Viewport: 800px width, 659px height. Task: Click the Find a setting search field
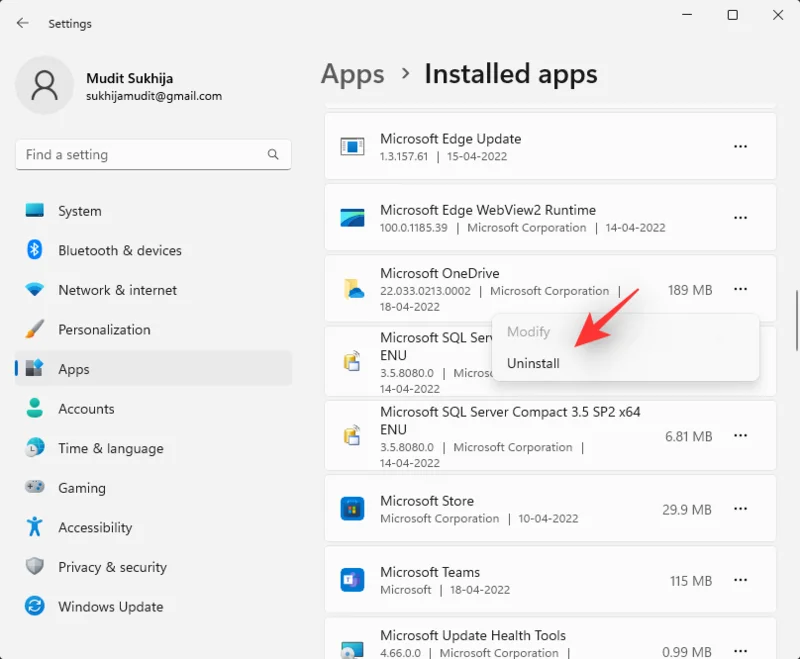point(140,155)
